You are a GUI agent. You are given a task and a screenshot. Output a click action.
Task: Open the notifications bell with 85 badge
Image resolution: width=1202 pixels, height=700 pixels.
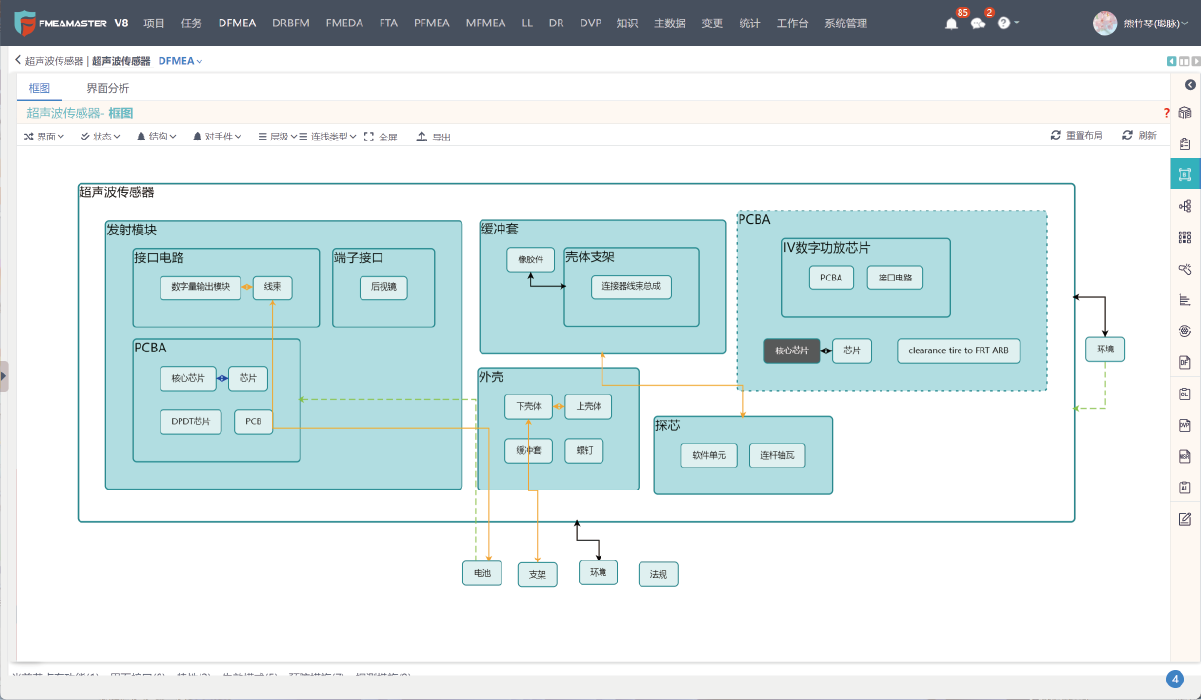click(x=951, y=23)
